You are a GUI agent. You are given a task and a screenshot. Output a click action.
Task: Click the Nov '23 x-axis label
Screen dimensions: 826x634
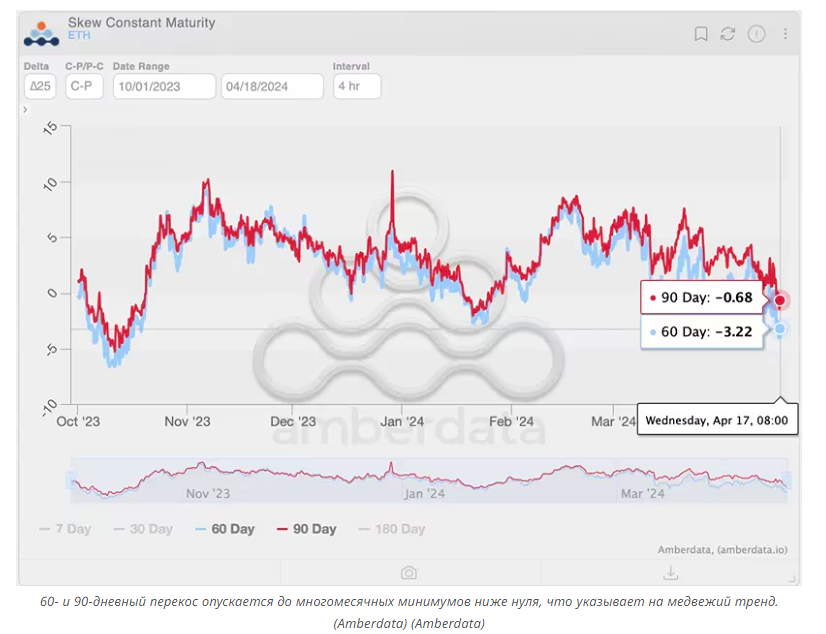[187, 422]
